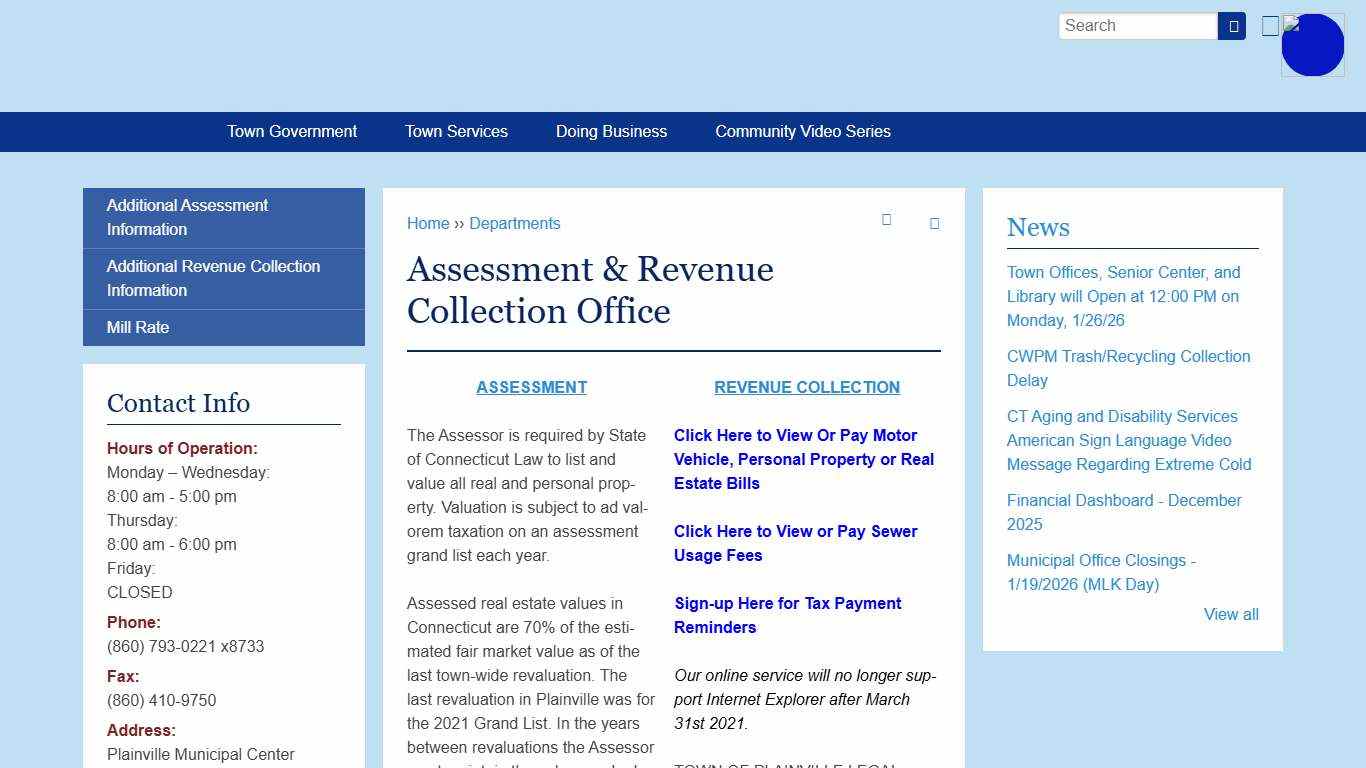This screenshot has width=1366, height=768.
Task: Click inside the Search input field
Action: pos(1137,25)
